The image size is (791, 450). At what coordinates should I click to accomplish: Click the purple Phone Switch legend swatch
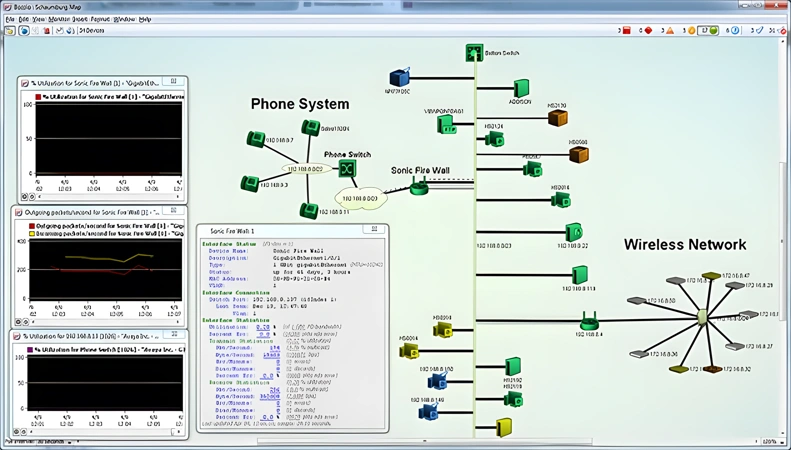point(30,349)
